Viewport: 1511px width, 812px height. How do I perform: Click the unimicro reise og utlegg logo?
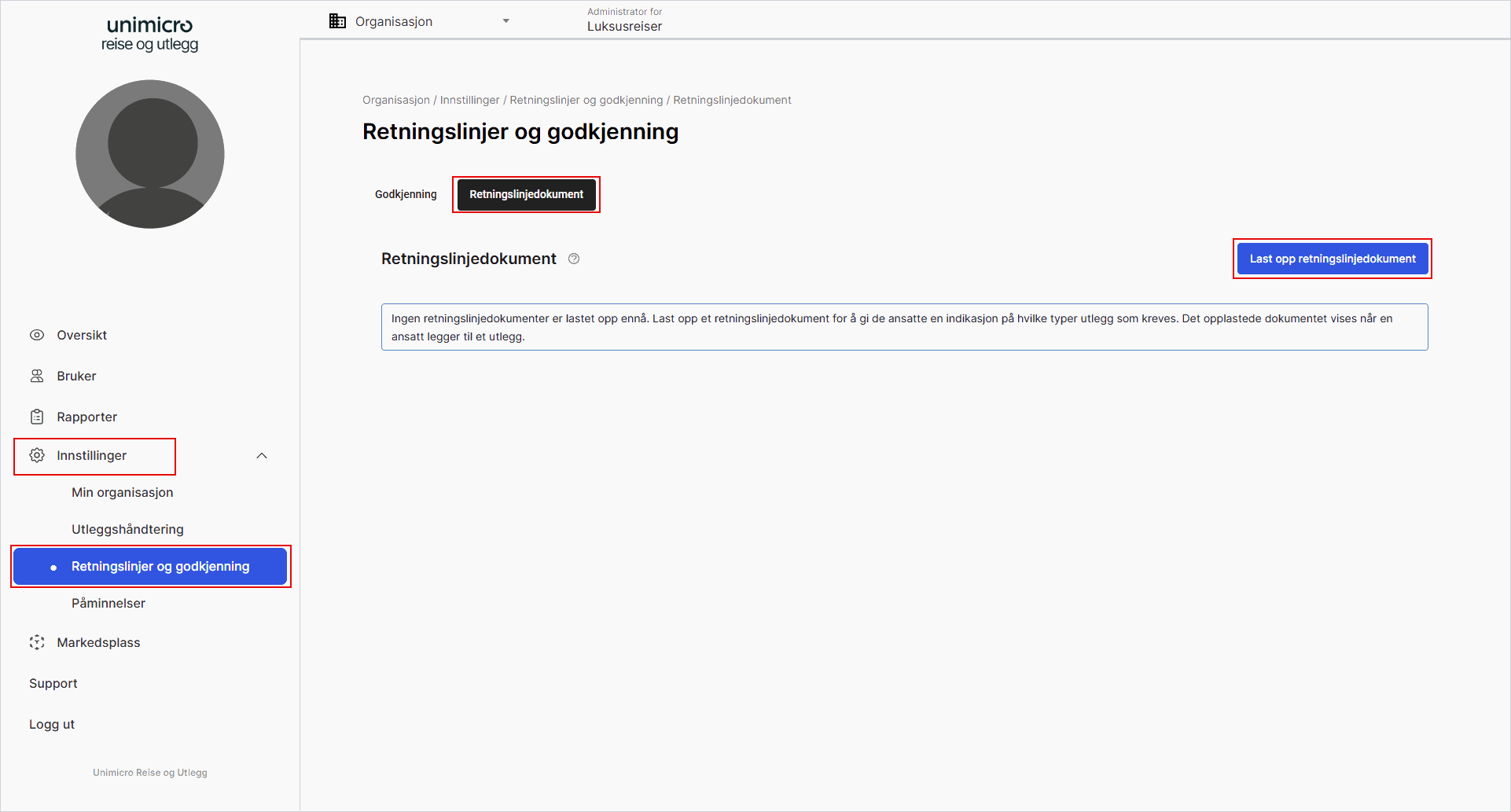coord(149,35)
